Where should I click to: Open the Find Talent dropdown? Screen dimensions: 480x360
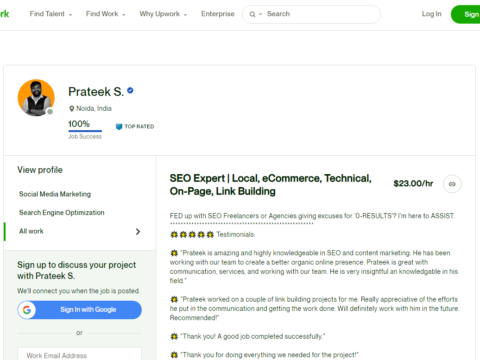pos(51,14)
